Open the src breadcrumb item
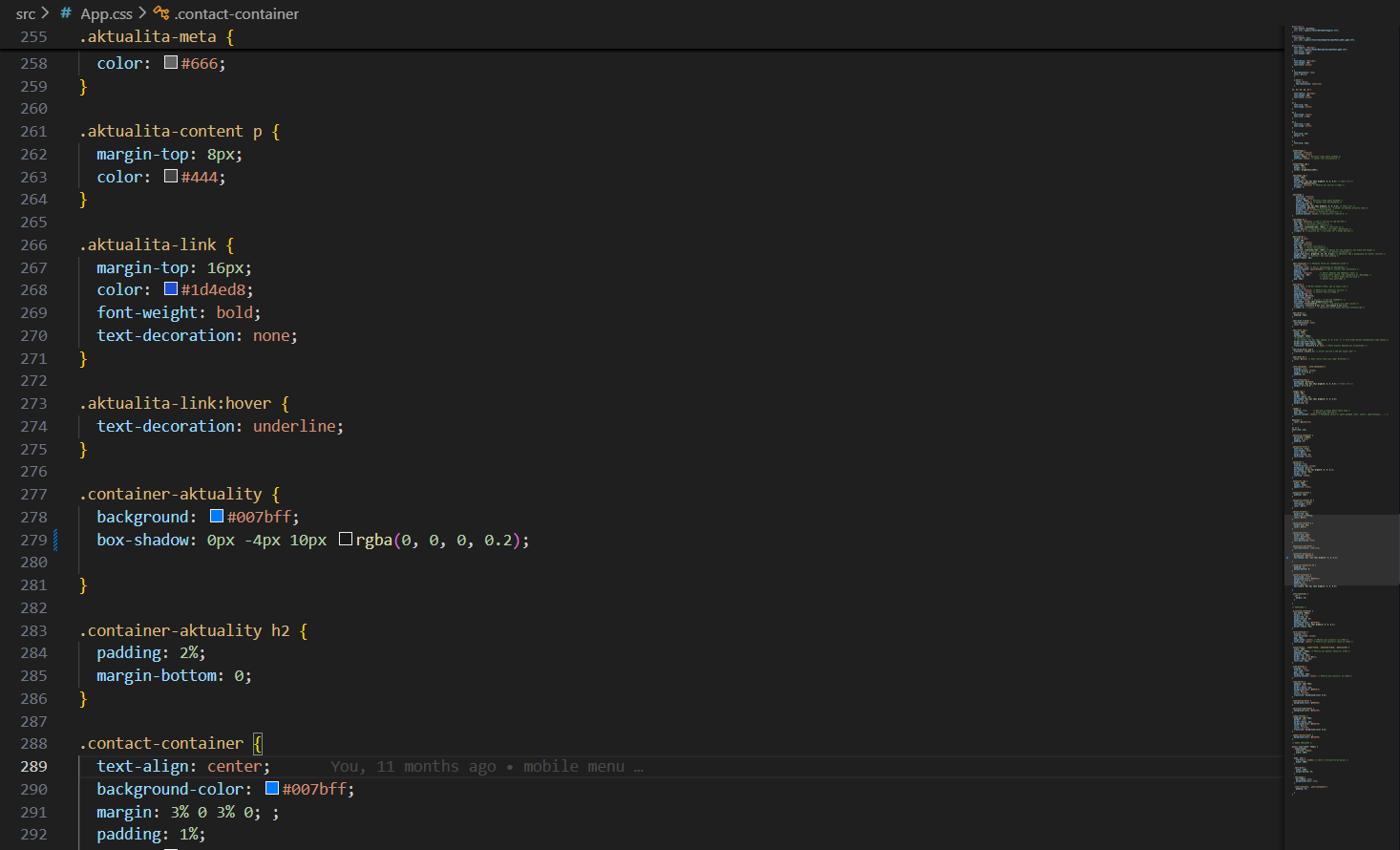 click(26, 13)
